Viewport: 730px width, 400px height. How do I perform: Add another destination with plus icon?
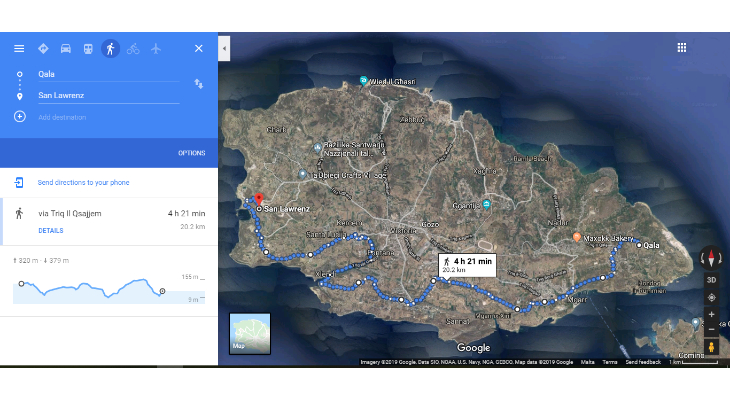[x=20, y=116]
